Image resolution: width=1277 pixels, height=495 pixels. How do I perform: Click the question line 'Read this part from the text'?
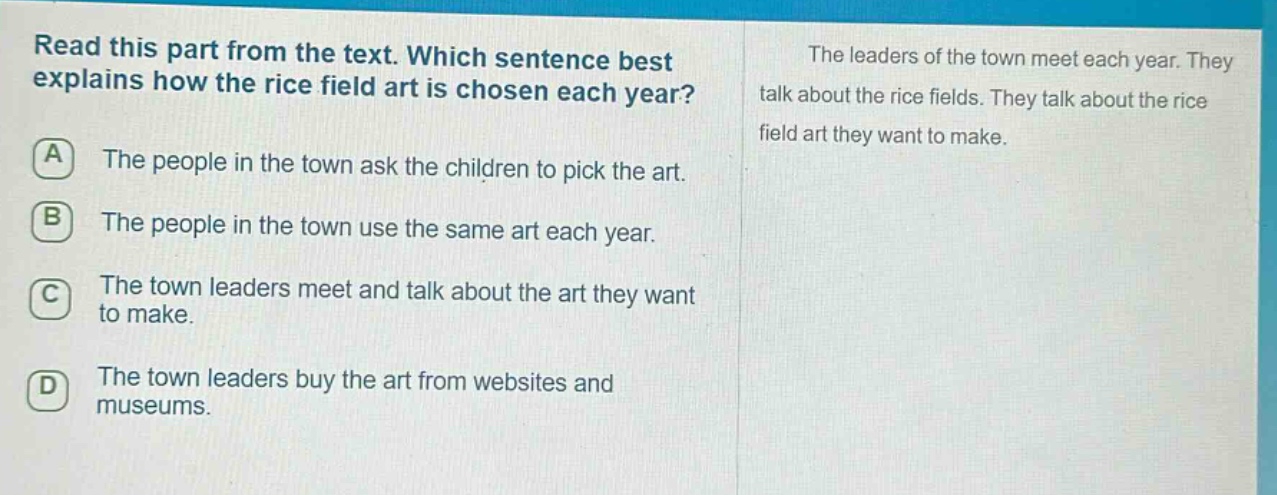(x=352, y=51)
